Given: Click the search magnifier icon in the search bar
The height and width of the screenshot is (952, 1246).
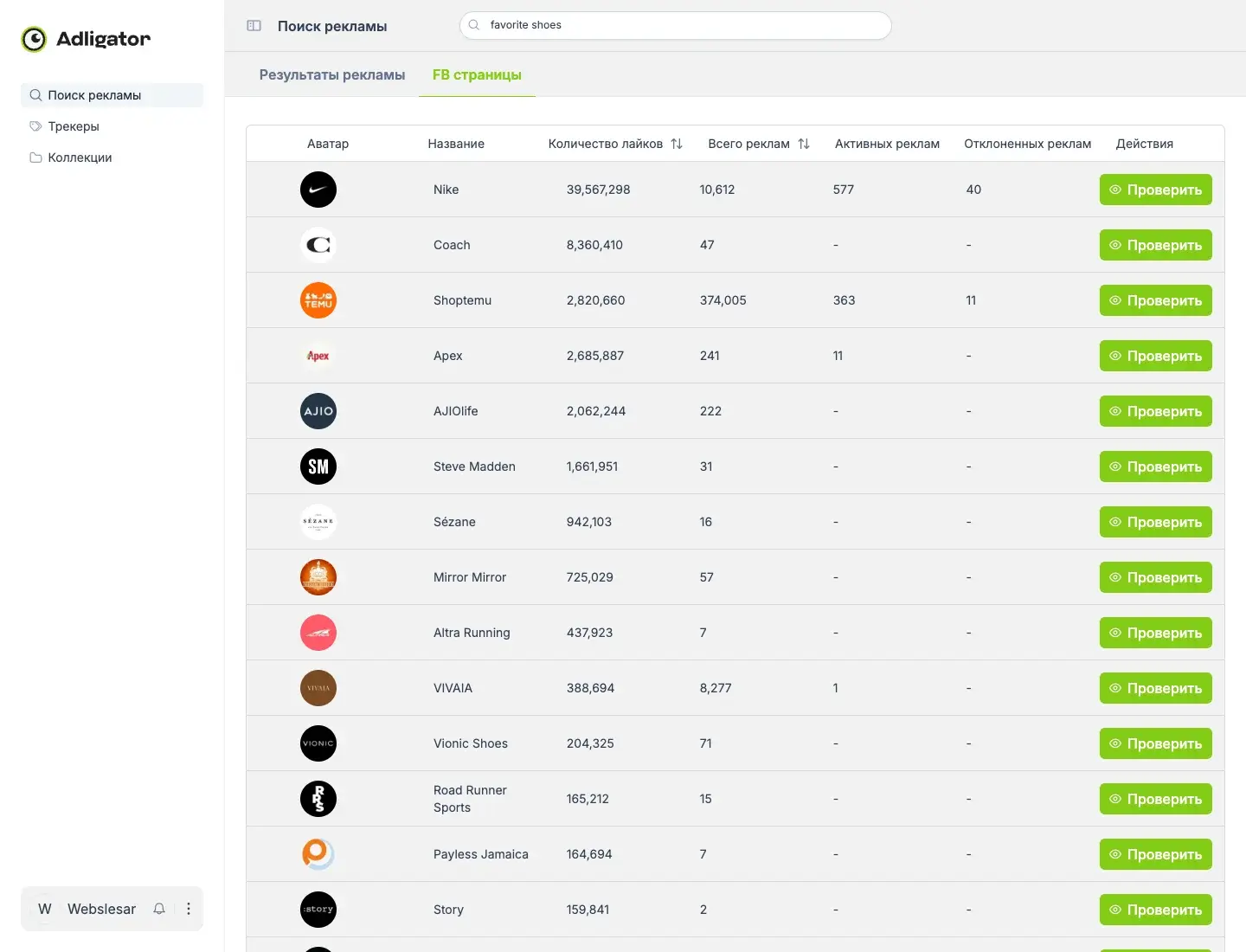Looking at the screenshot, I should 474,25.
